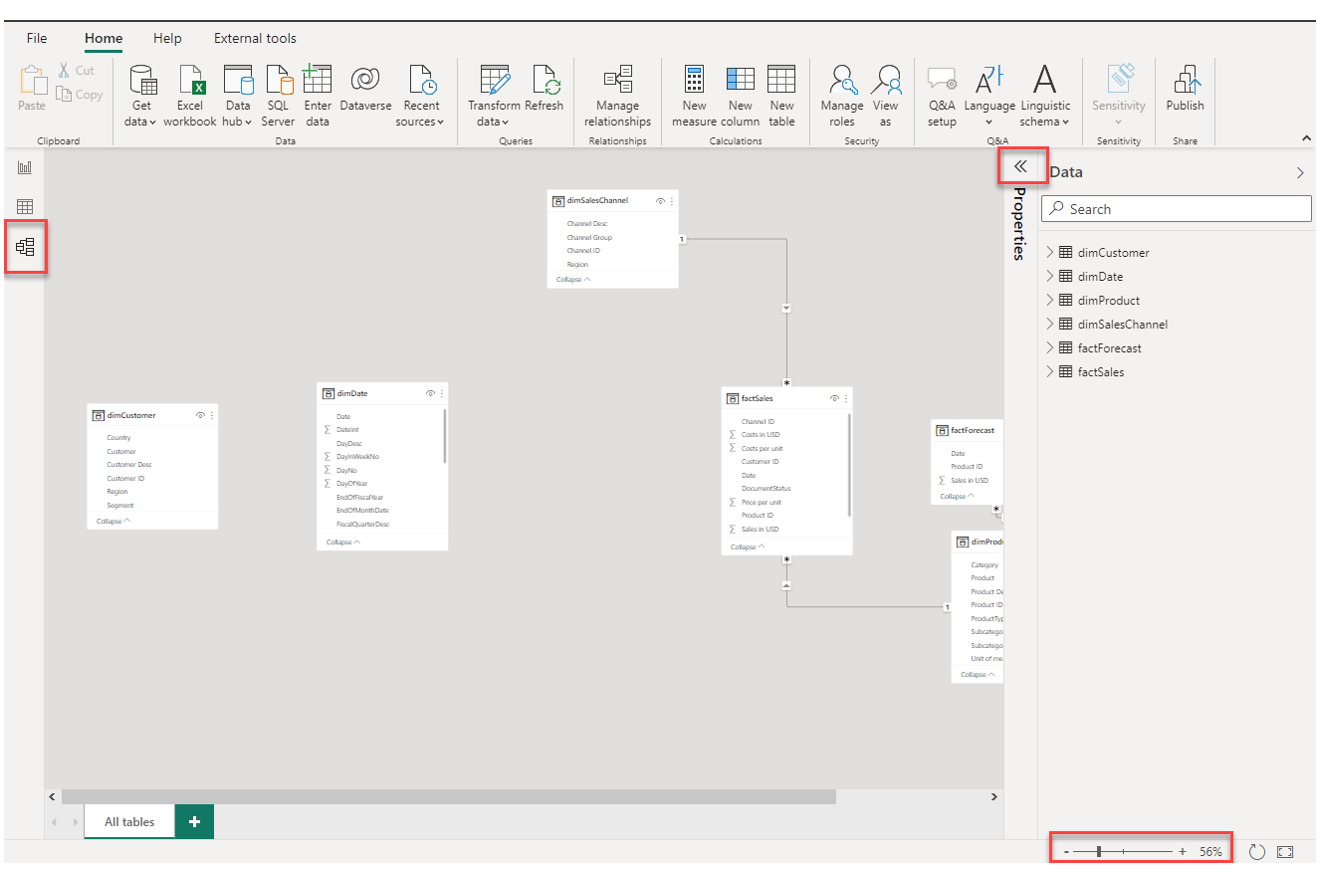Create a New column
This screenshot has width=1321, height=877.
click(740, 97)
